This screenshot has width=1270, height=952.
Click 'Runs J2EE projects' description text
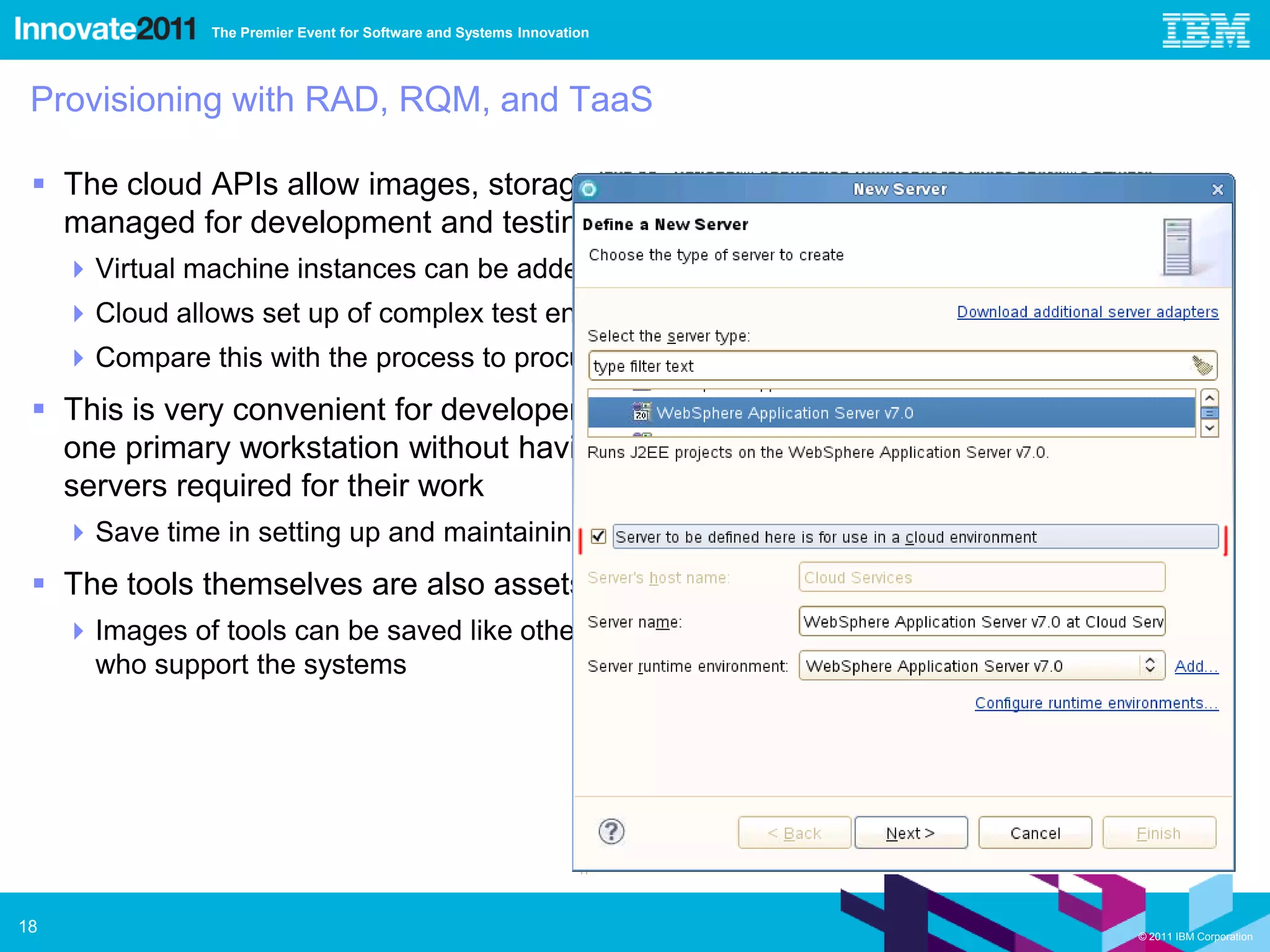coord(818,452)
